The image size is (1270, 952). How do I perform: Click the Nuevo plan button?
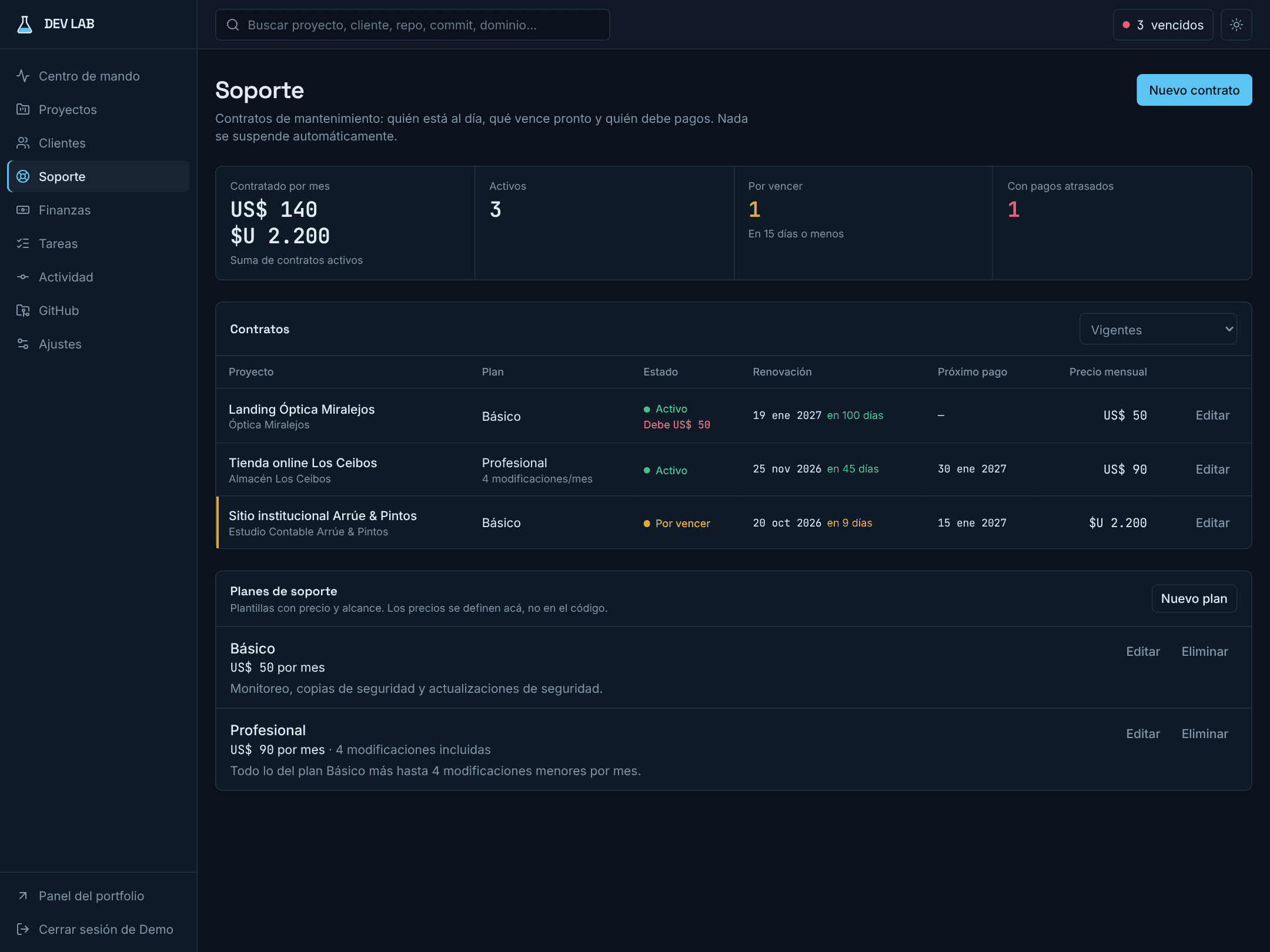tap(1194, 598)
